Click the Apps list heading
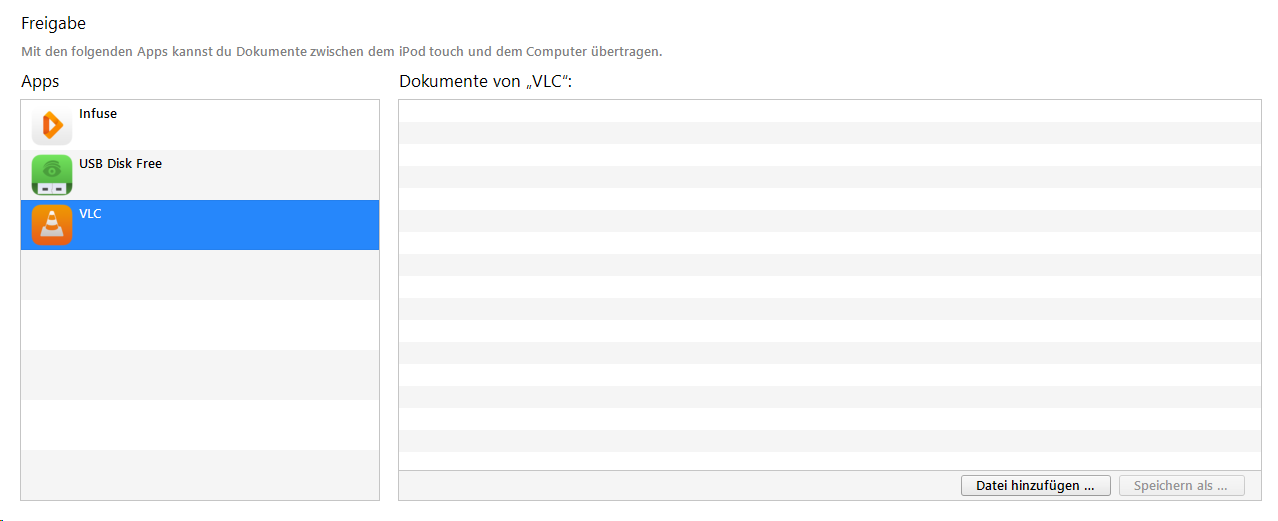Viewport: 1278px width, 521px height. tap(40, 82)
